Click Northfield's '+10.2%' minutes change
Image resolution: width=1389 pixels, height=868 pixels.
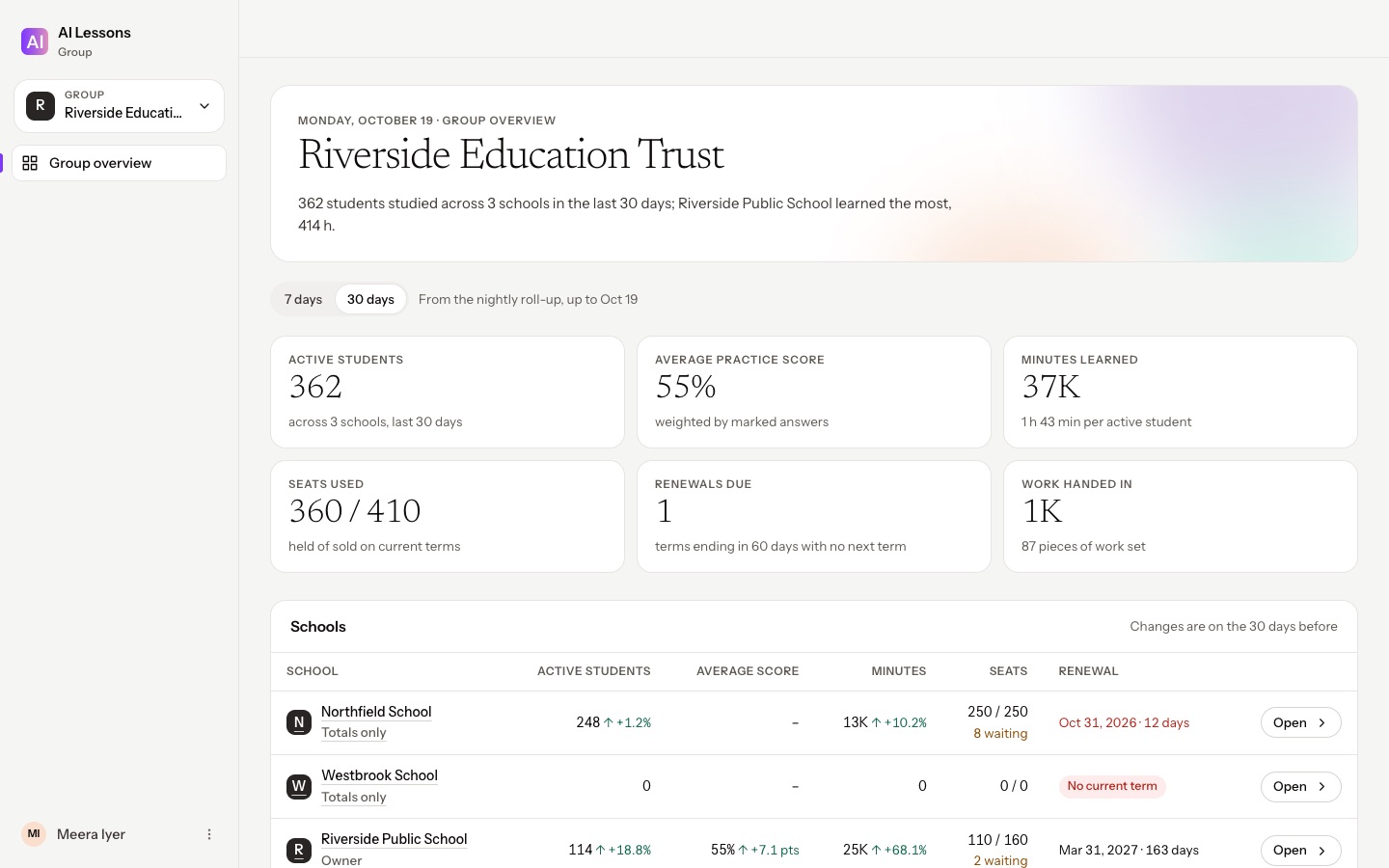click(x=899, y=722)
